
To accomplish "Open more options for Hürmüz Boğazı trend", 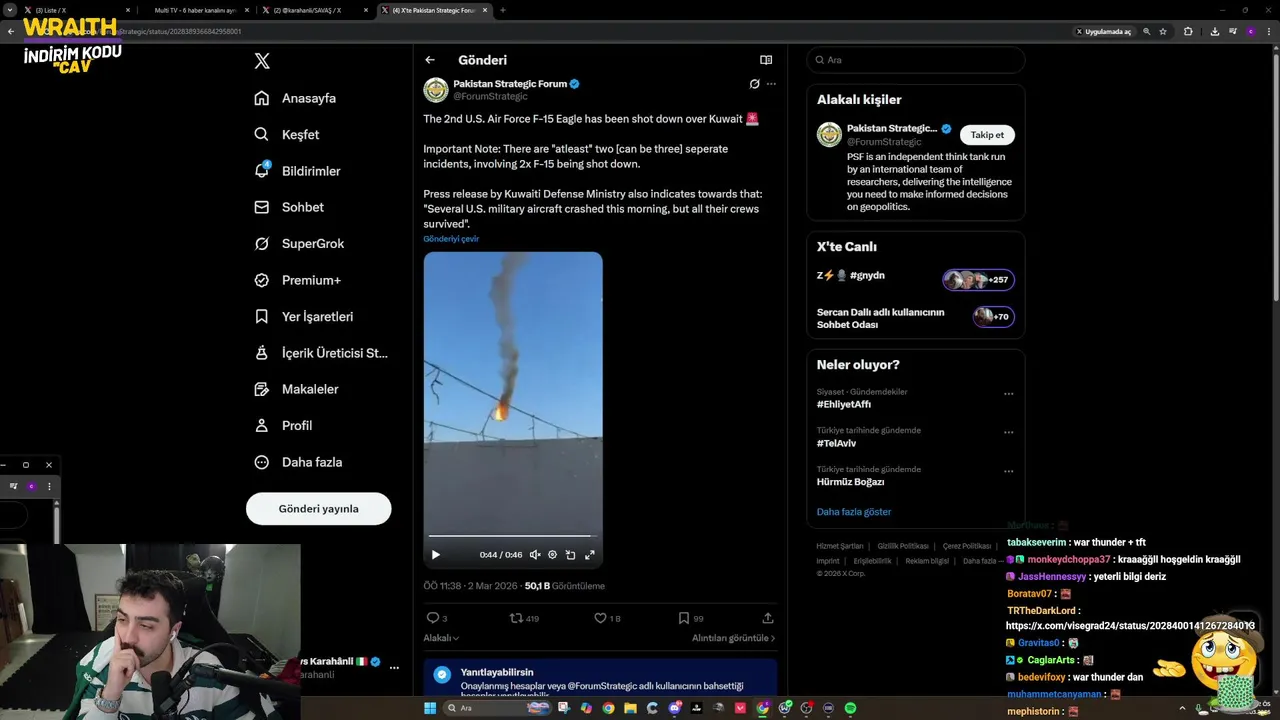I will (1009, 471).
